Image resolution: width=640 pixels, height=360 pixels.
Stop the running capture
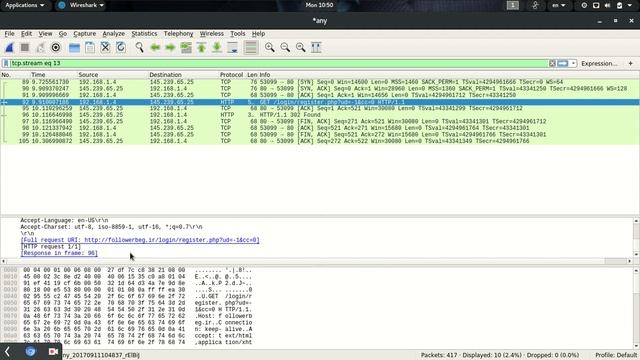tap(25, 47)
